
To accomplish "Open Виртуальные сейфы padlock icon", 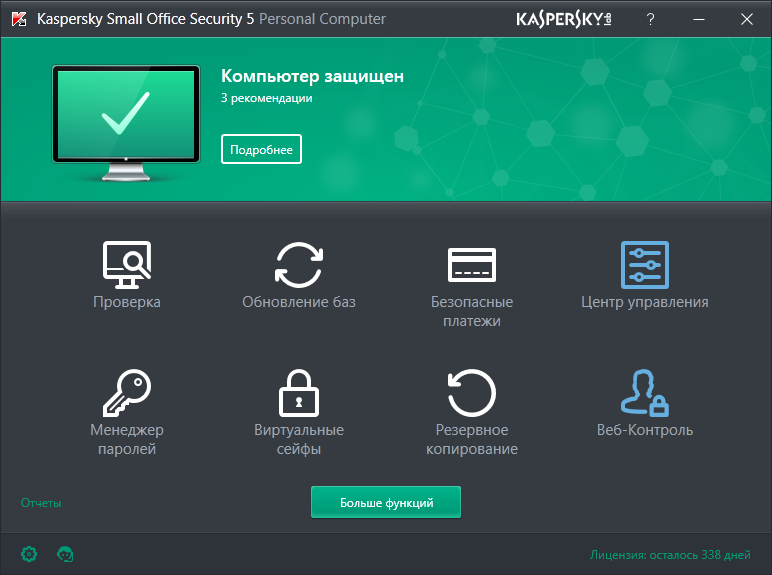I will [299, 392].
